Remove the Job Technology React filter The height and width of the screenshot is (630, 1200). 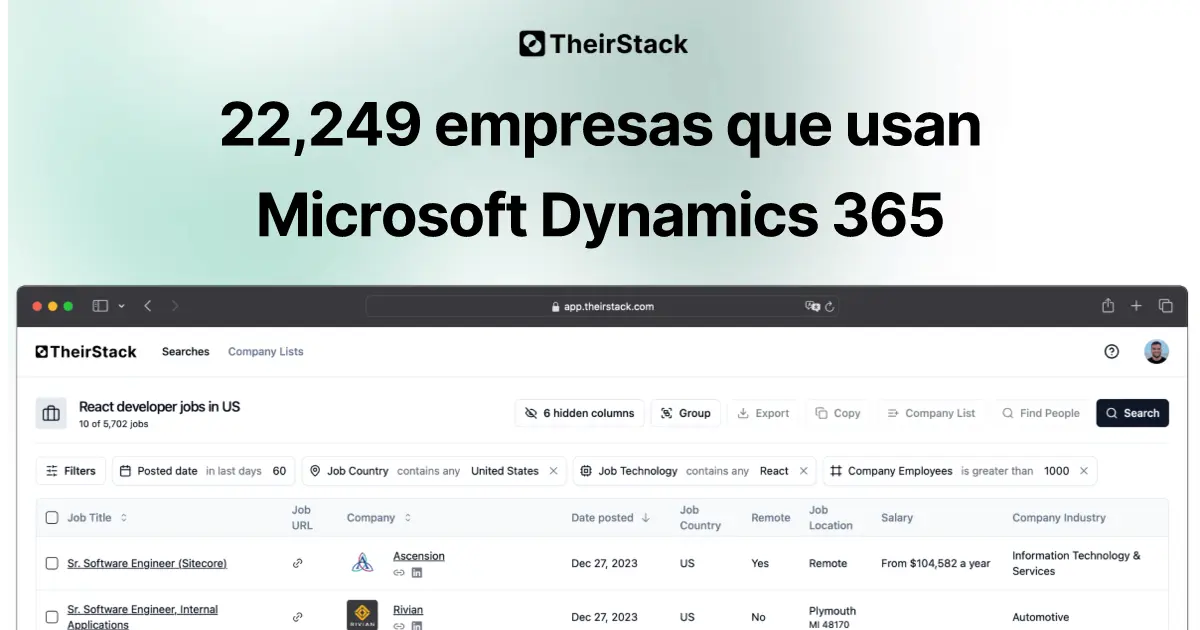pos(803,471)
